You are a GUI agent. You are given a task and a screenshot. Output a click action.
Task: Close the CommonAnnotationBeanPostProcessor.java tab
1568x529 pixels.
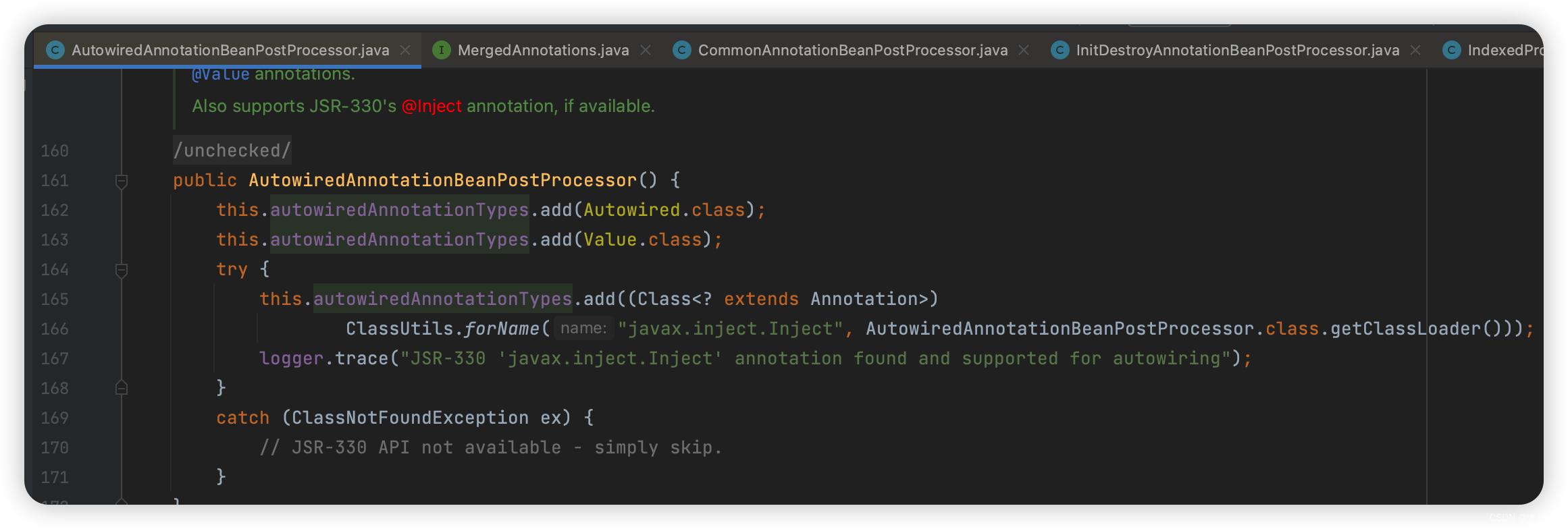(x=1024, y=51)
